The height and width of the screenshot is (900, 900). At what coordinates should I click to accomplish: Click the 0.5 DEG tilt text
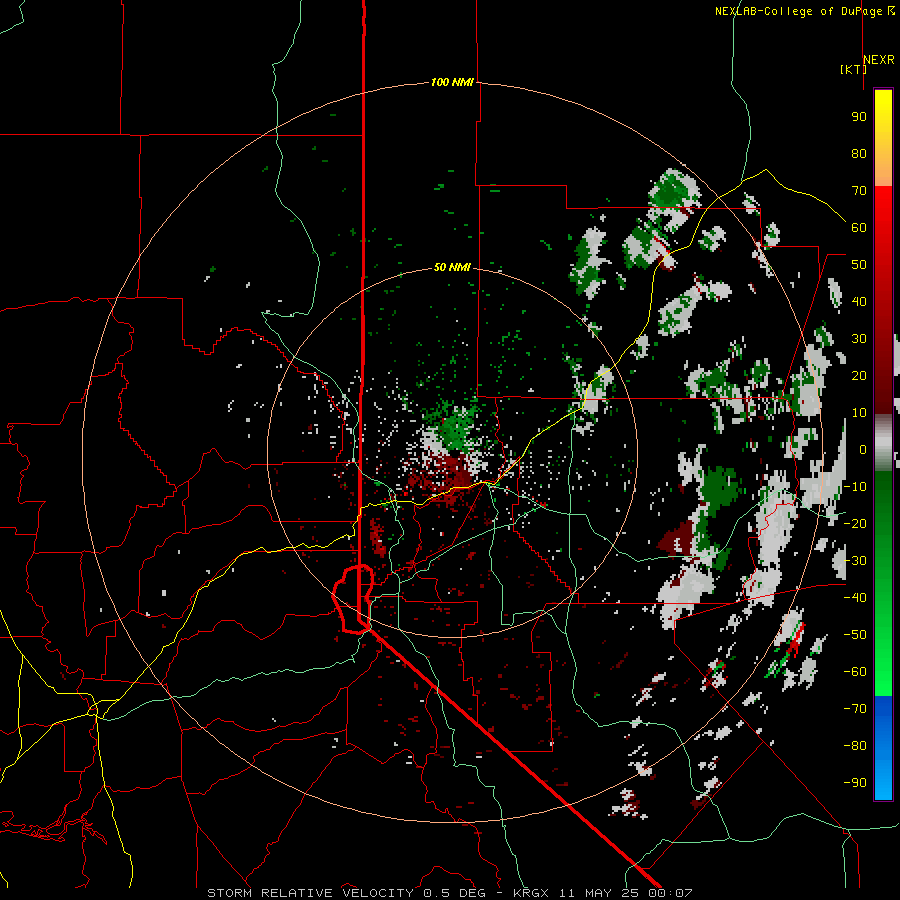coord(455,893)
